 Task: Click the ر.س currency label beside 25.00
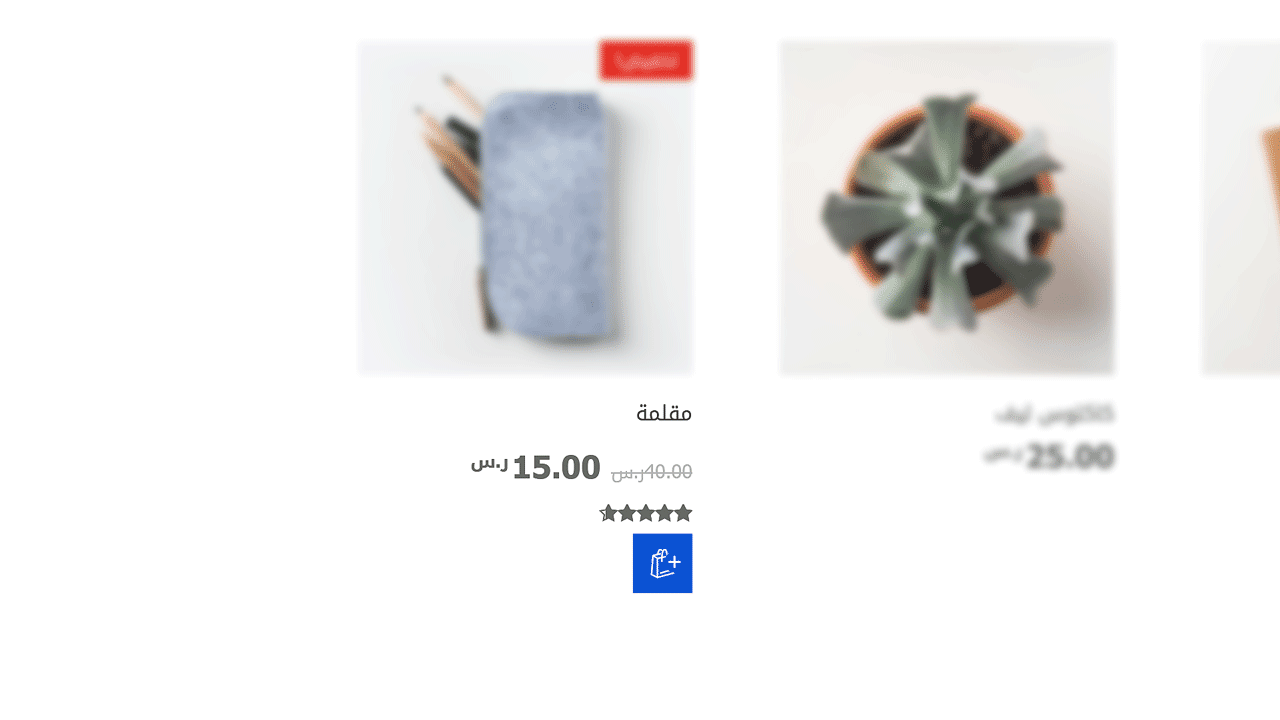[1003, 453]
